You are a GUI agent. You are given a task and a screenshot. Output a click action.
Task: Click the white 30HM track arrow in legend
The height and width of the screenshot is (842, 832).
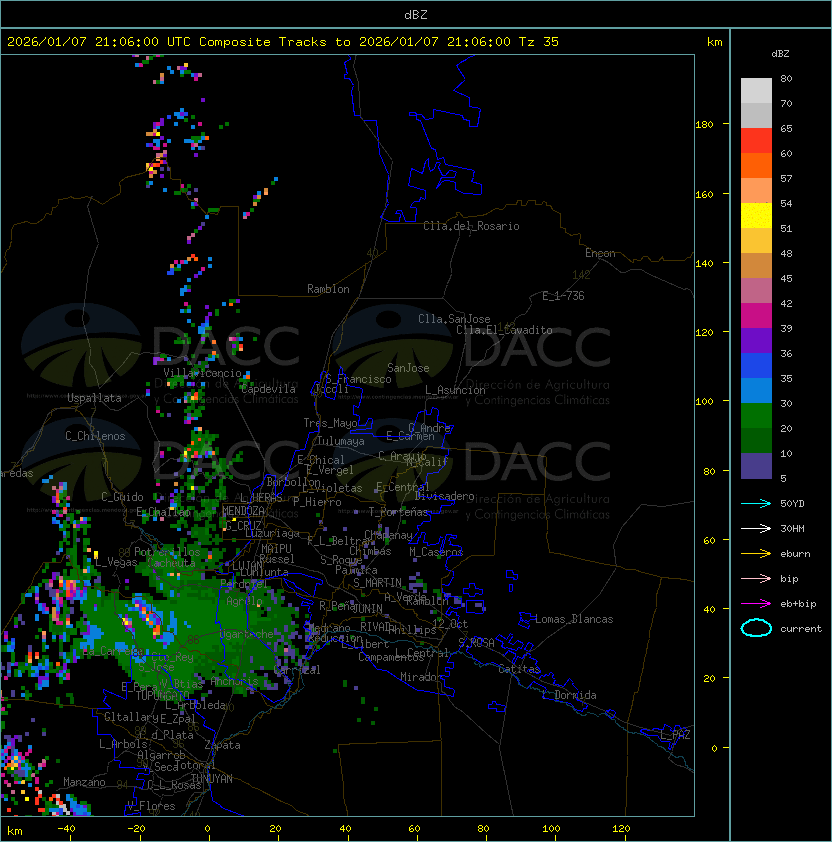point(756,528)
